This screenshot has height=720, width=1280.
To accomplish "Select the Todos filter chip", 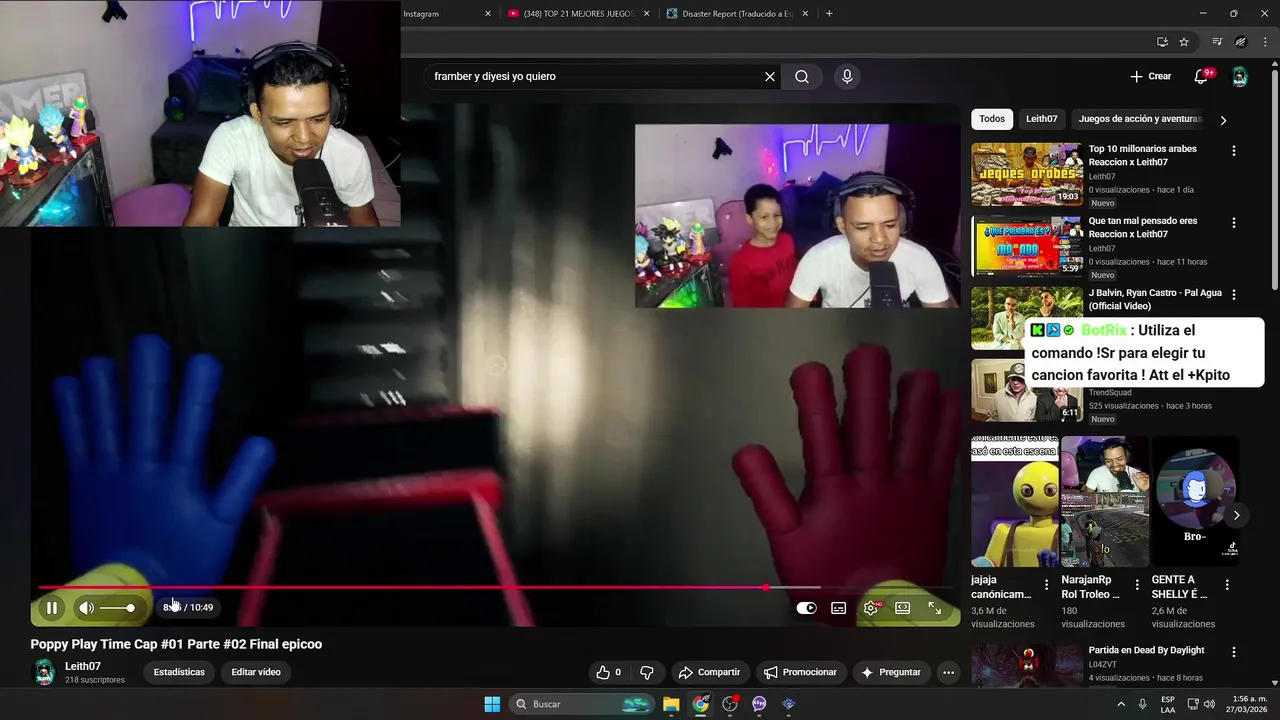I will [992, 119].
